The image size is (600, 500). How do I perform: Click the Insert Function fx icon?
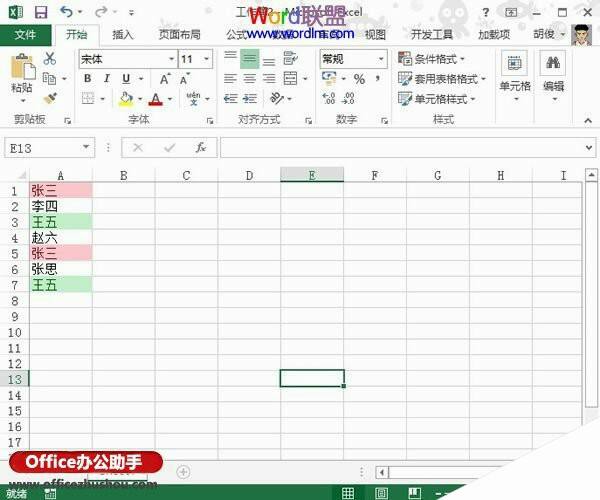[x=201, y=147]
